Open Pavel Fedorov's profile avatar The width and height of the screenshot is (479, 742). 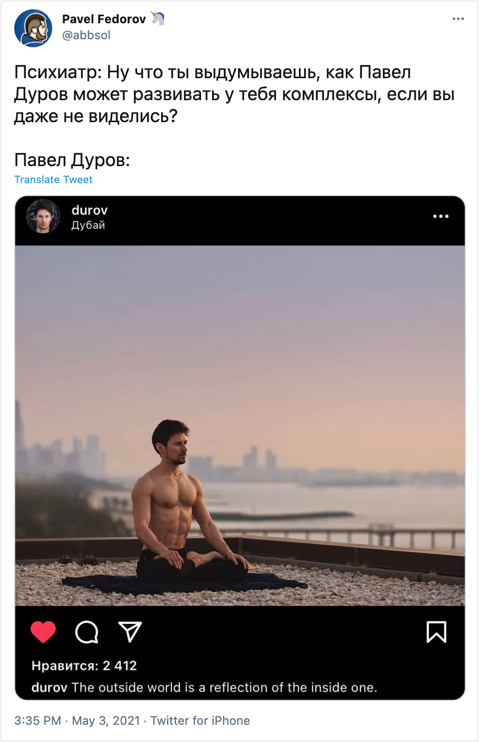[x=33, y=28]
